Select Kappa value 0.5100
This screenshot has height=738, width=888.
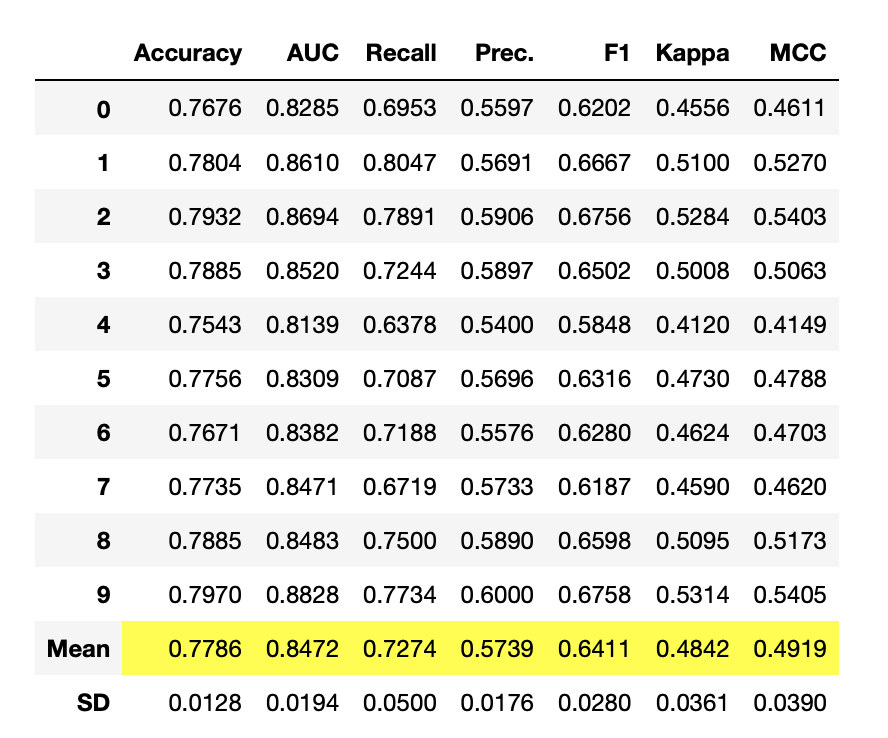click(692, 163)
